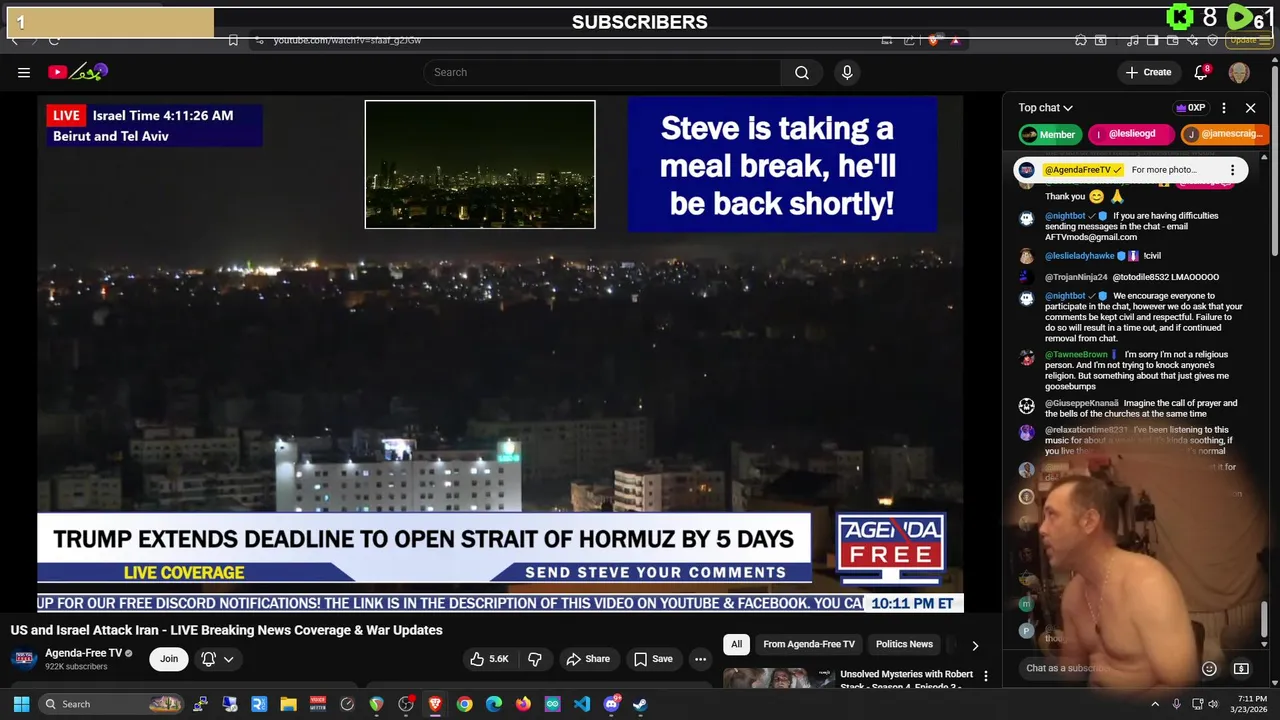Image resolution: width=1280 pixels, height=720 pixels.
Task: Click the Join membership button
Action: [x=169, y=659]
